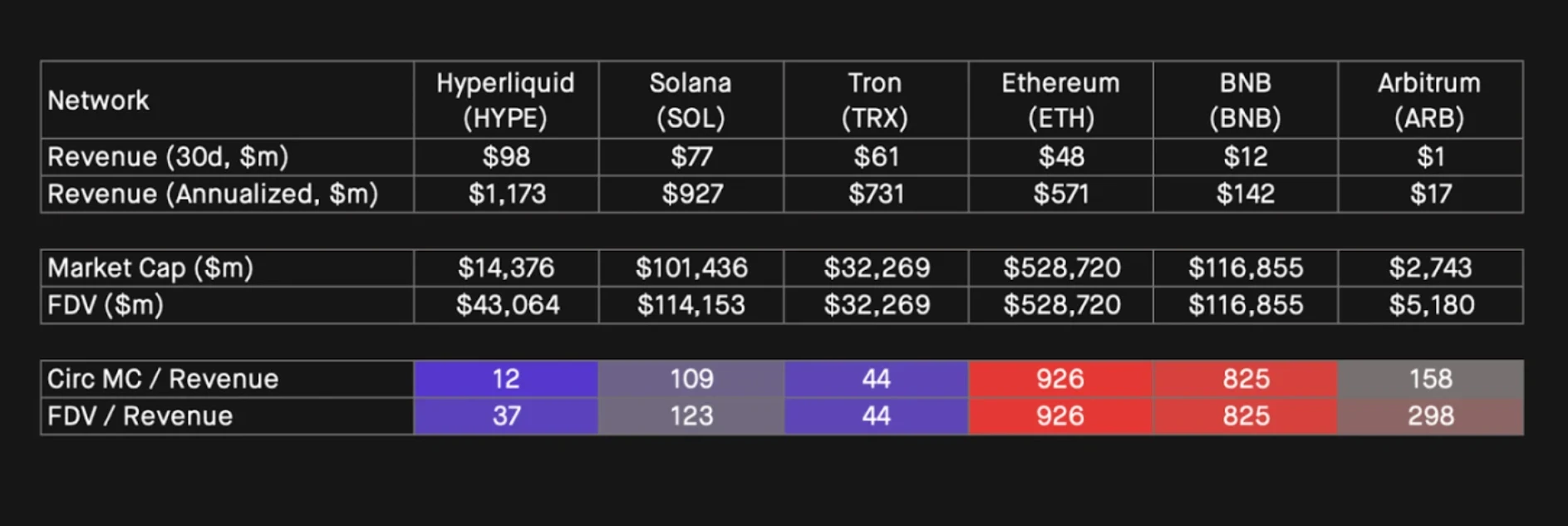Click the Revenue (Annualized, $m) label
This screenshot has width=1568, height=526.
[213, 194]
